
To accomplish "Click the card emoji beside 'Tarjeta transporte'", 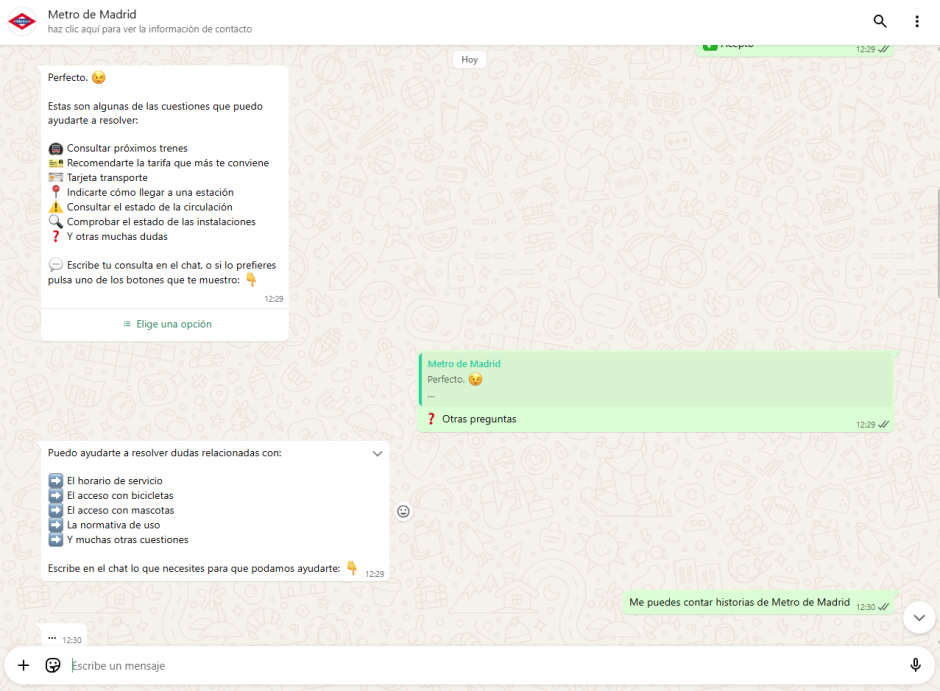I will (56, 177).
